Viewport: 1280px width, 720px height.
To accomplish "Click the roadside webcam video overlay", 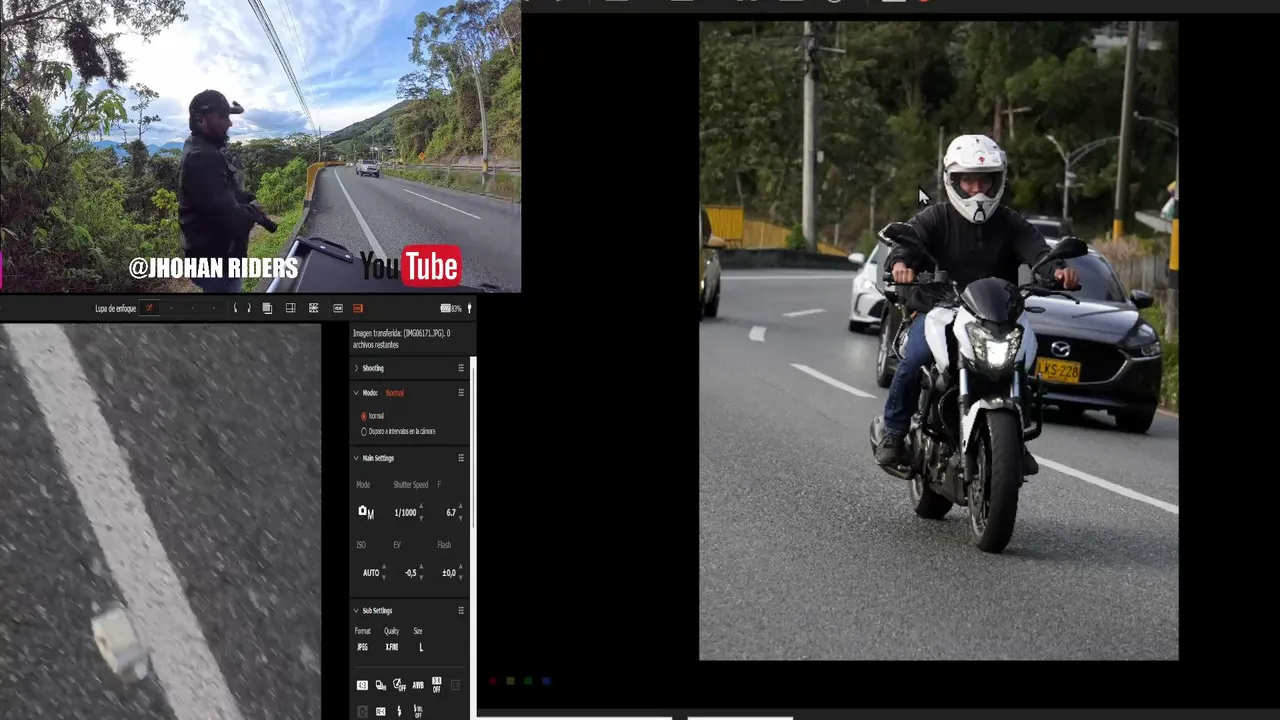I will coord(260,146).
